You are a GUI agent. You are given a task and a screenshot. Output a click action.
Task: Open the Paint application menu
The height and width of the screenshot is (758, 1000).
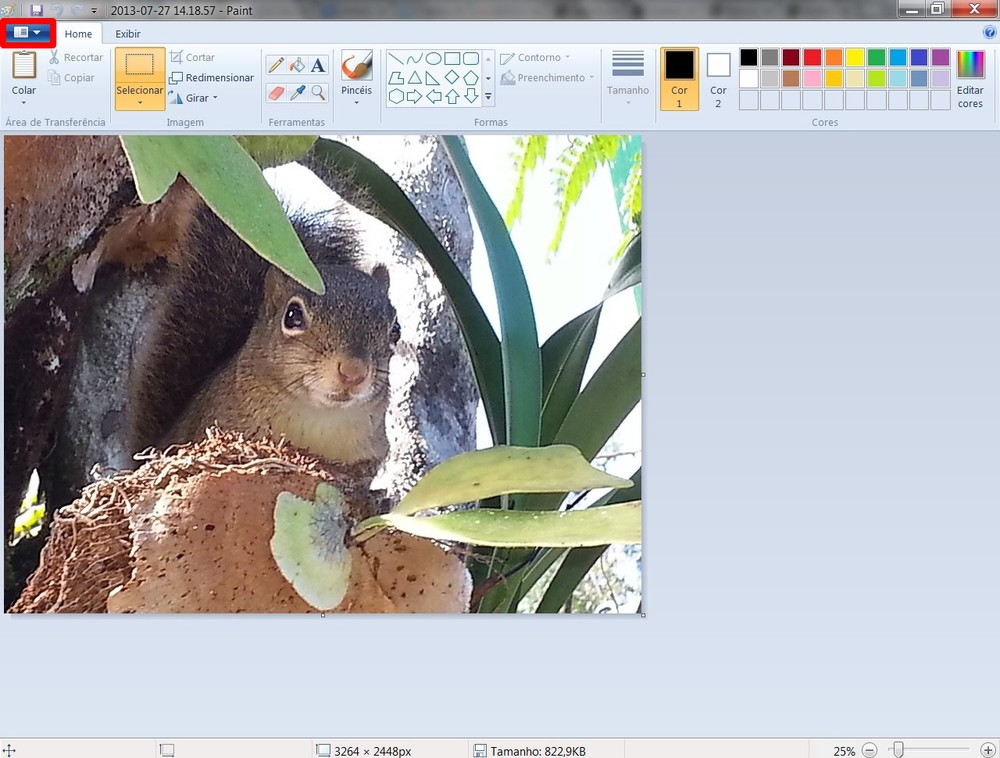tap(26, 33)
